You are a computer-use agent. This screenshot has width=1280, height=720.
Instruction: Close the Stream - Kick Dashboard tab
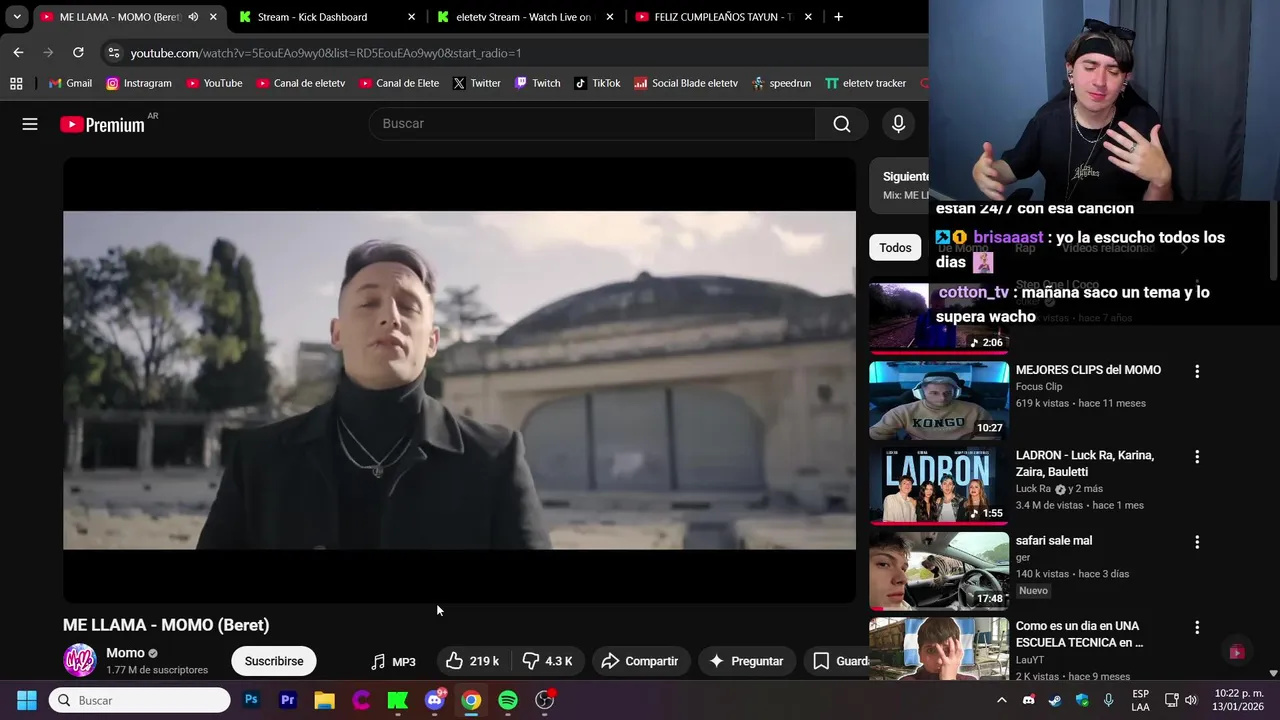(x=411, y=17)
